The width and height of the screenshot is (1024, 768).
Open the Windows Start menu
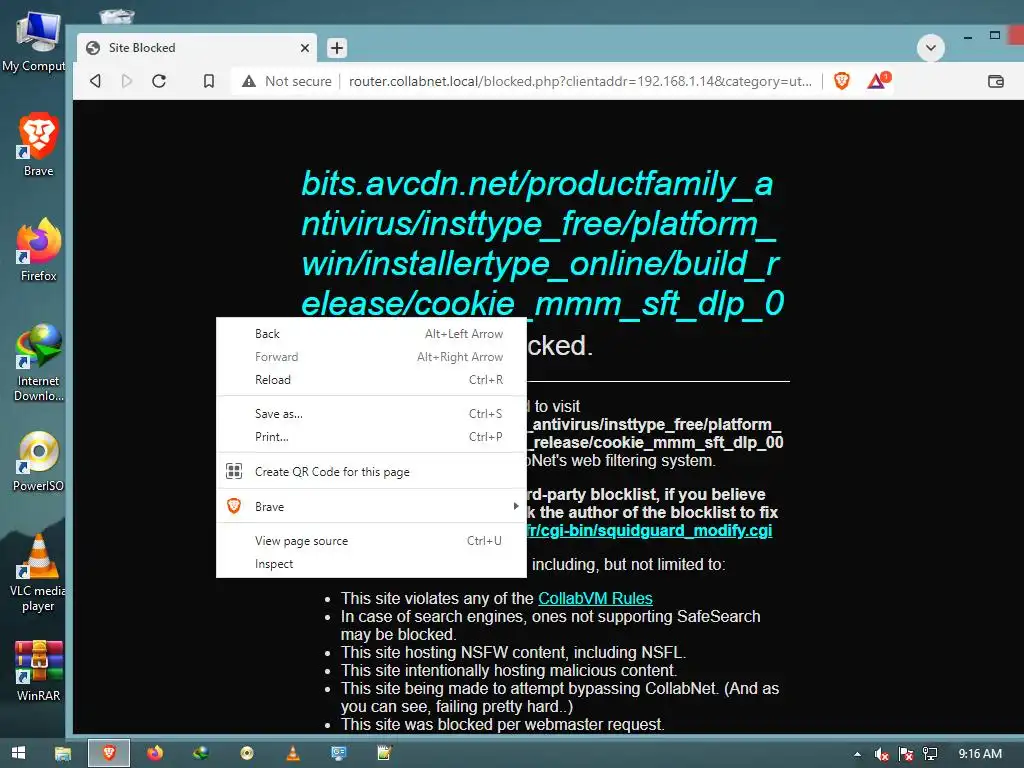pyautogui.click(x=18, y=753)
